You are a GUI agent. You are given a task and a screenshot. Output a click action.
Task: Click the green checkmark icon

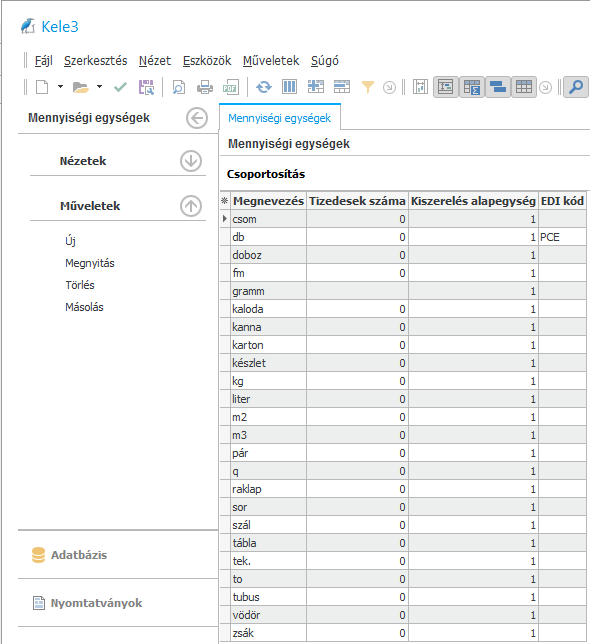point(120,87)
